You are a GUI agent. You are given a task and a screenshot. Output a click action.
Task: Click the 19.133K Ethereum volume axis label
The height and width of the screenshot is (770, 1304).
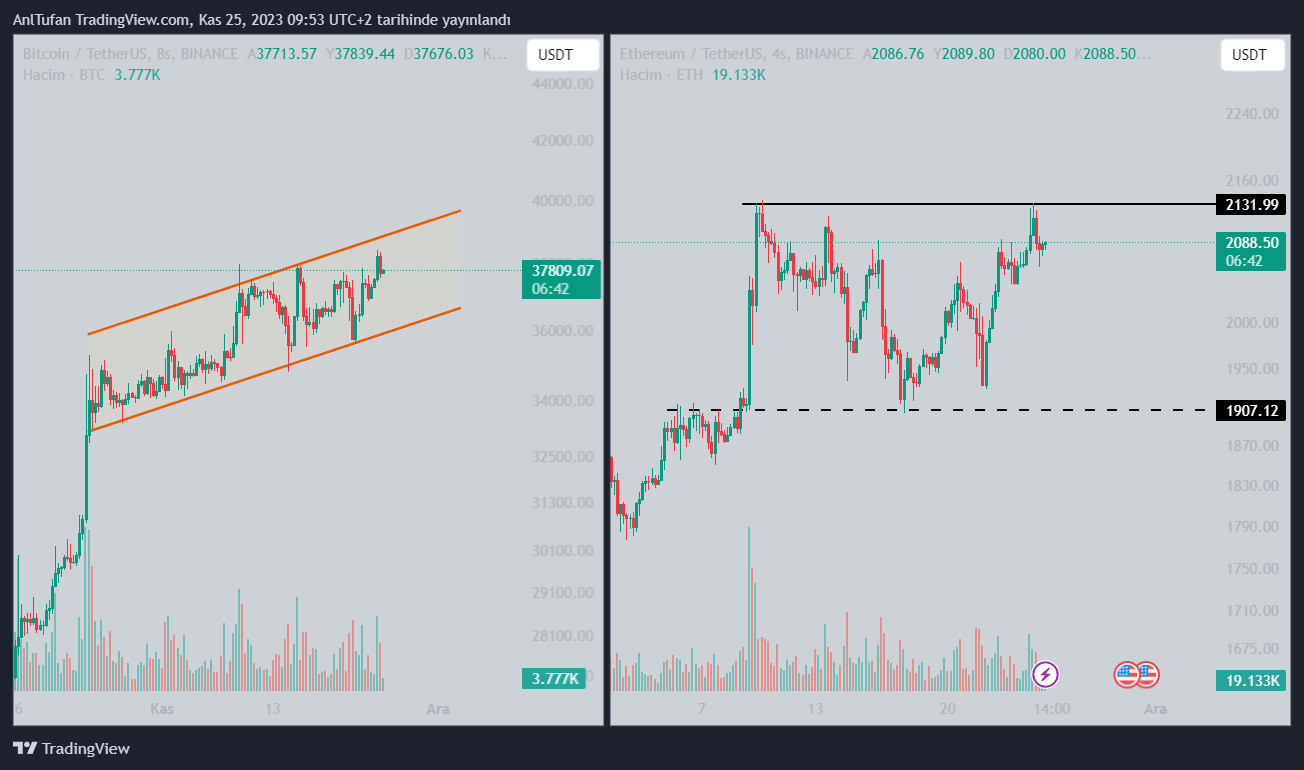click(1249, 681)
